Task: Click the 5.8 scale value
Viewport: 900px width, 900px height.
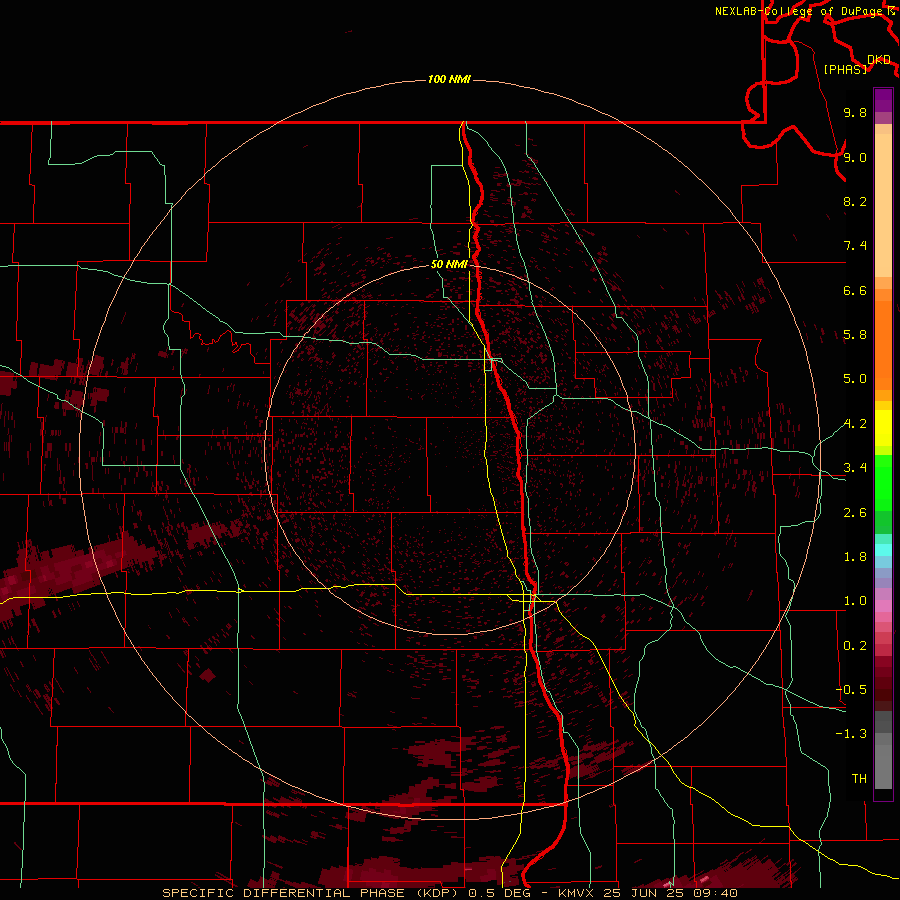Action: click(855, 335)
